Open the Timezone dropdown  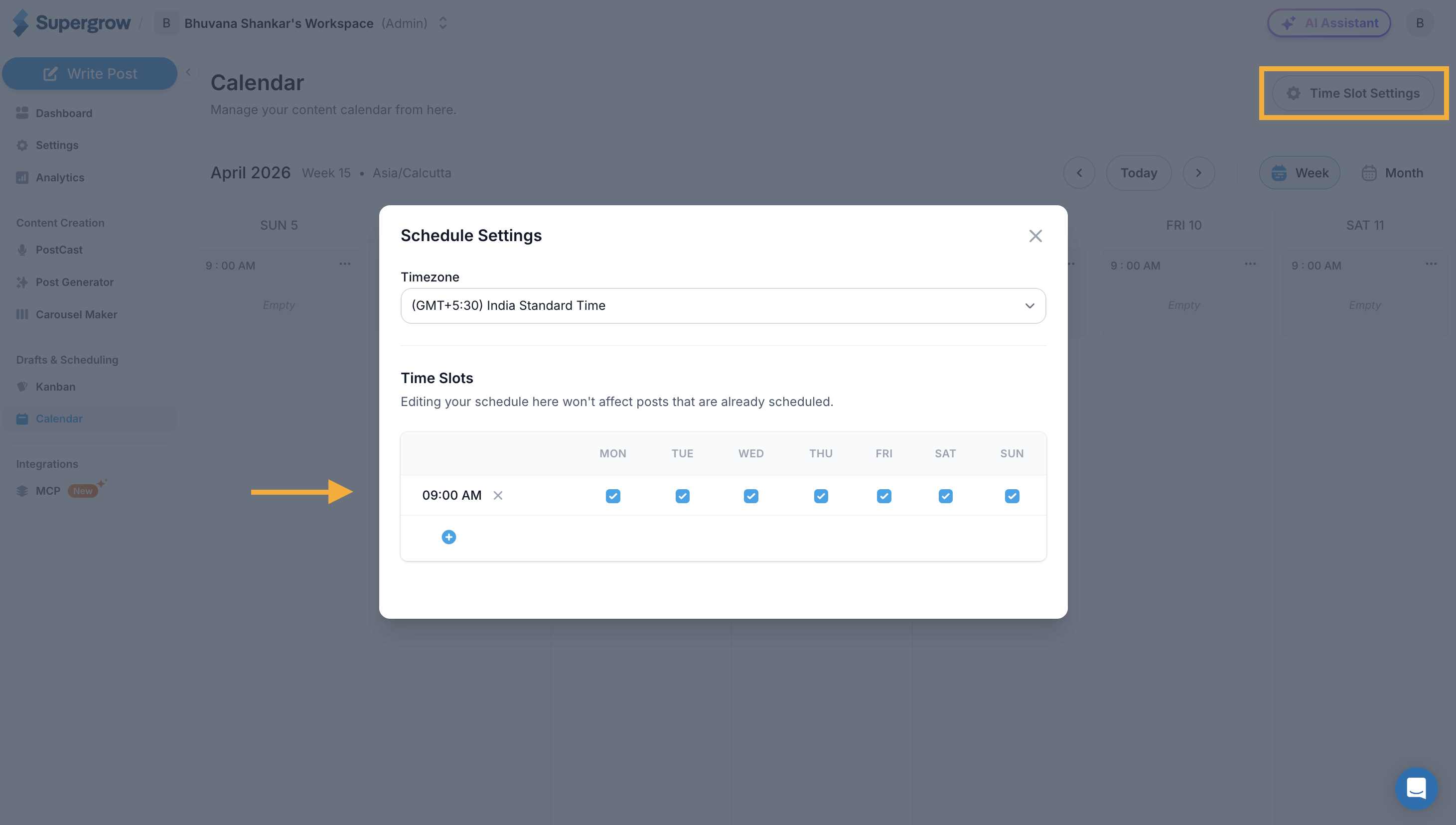click(x=723, y=305)
